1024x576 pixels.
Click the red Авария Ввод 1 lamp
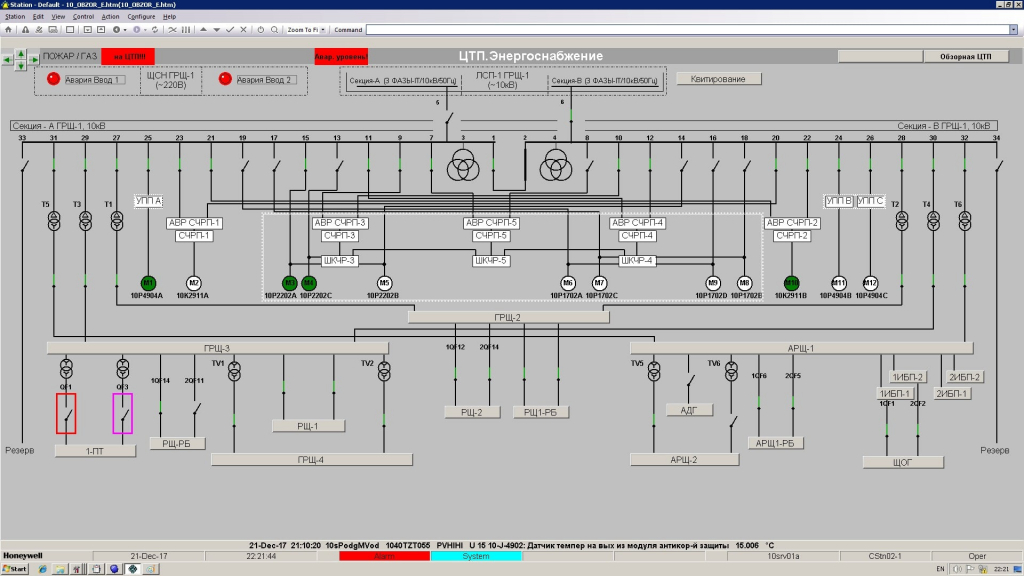click(54, 79)
